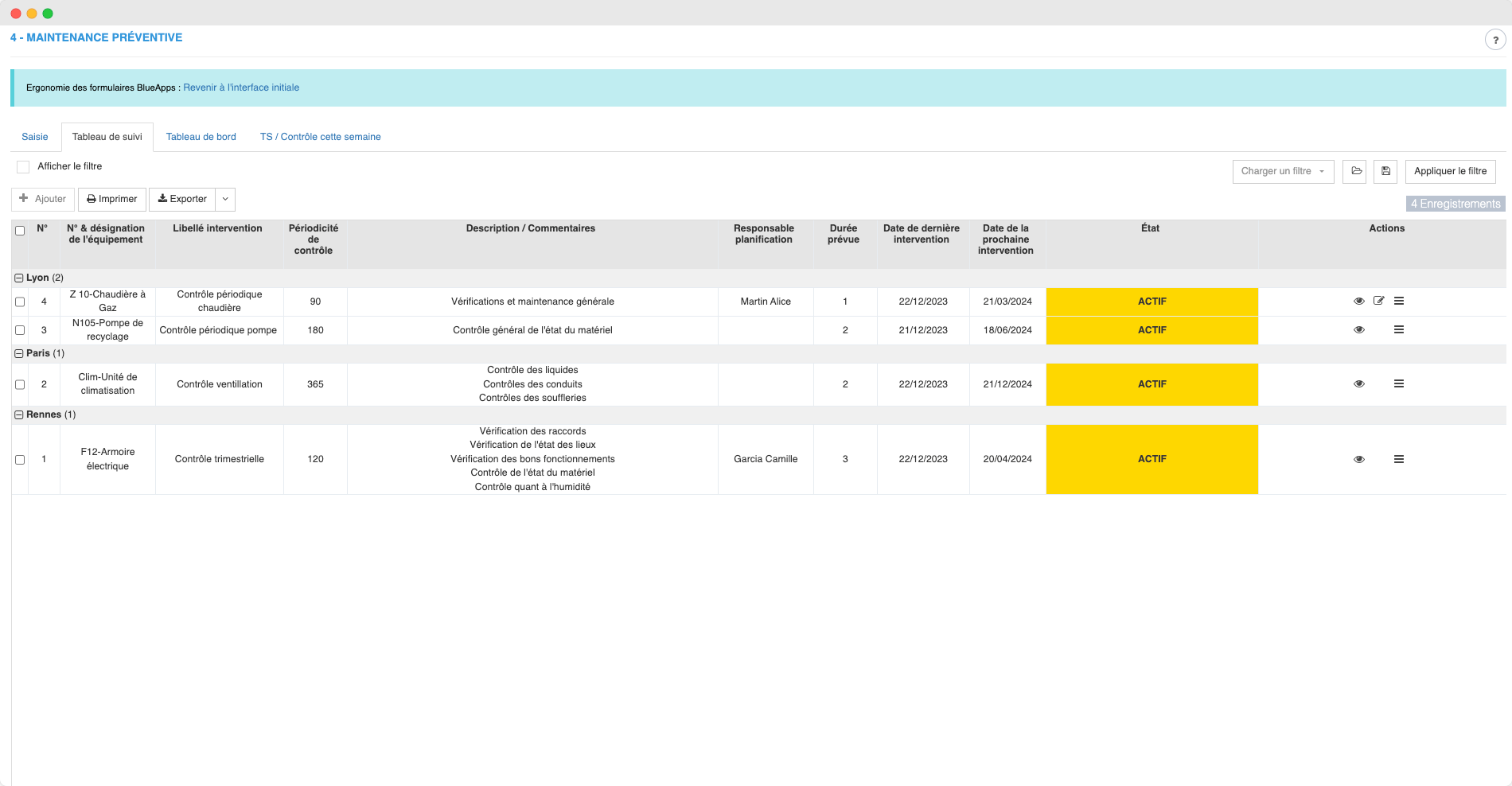
Task: Open the Tableau de bord tab
Action: (x=201, y=137)
